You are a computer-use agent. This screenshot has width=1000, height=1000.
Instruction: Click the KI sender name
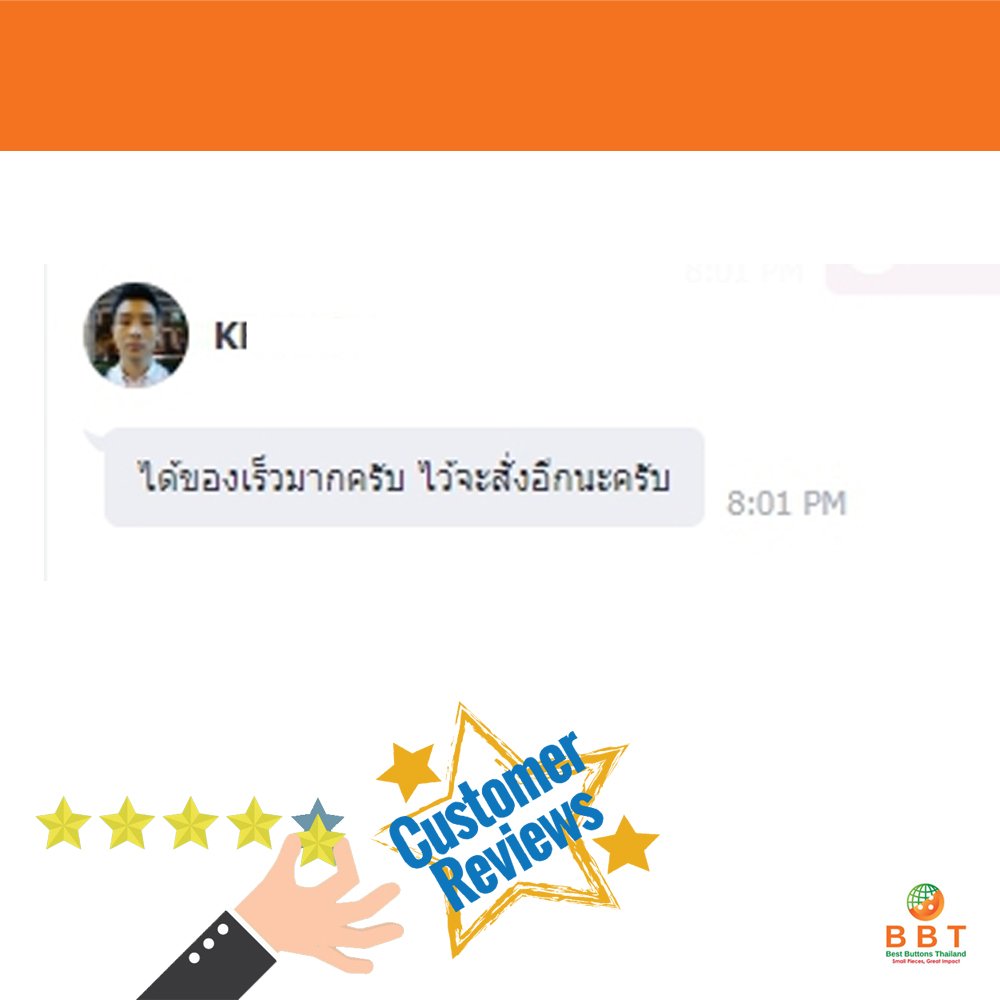coord(231,336)
